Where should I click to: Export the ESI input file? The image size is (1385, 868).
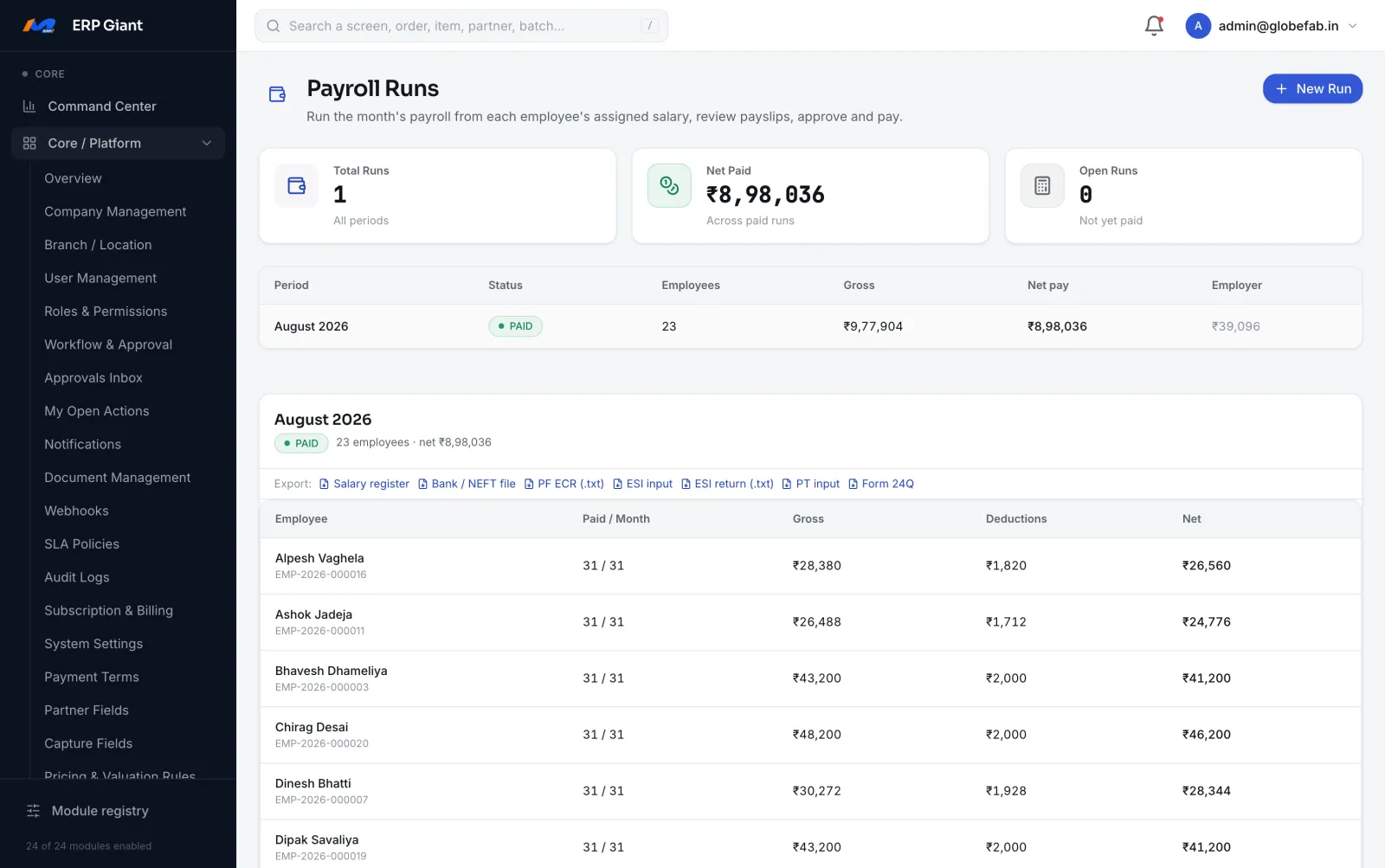(x=643, y=484)
